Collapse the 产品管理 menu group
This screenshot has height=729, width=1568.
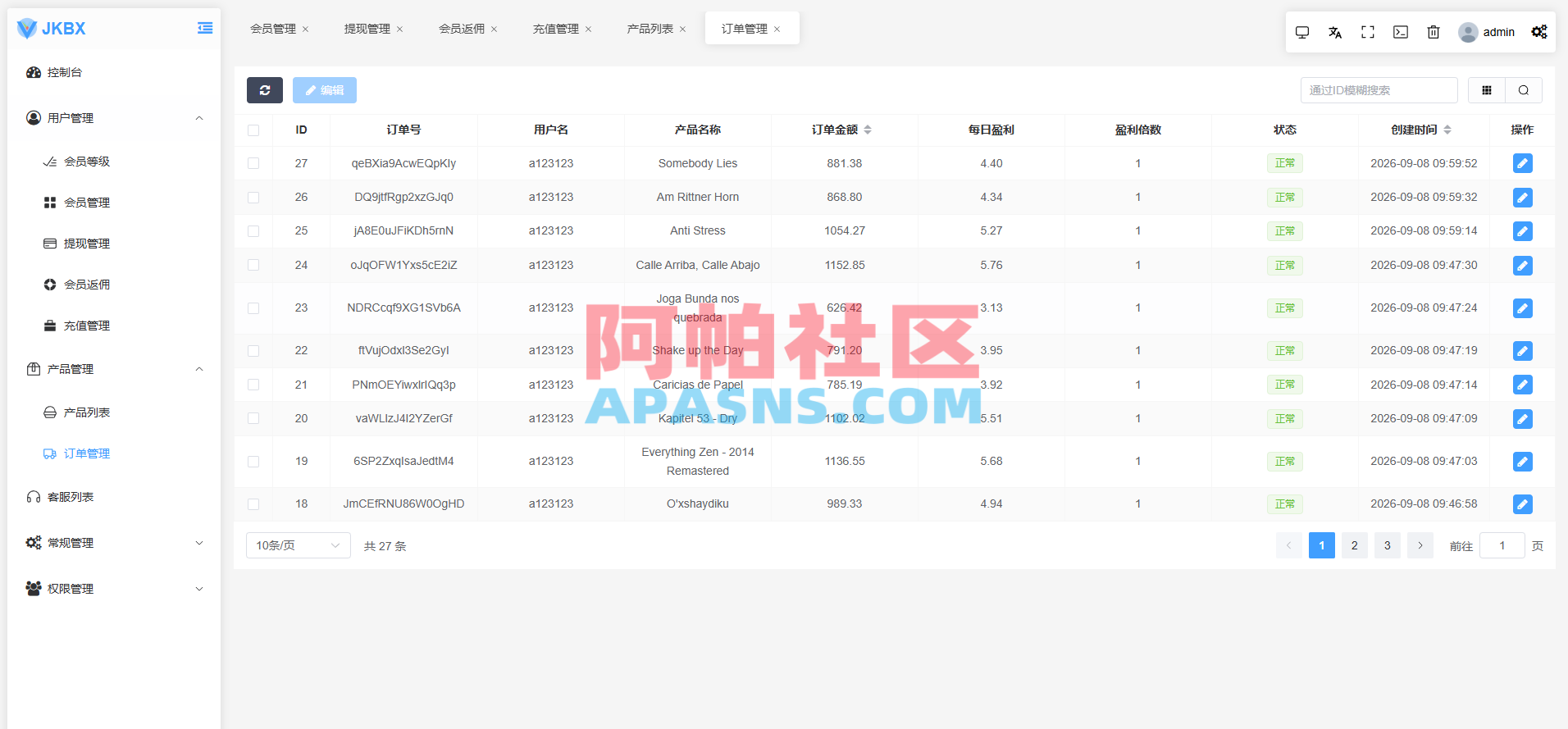tap(114, 369)
